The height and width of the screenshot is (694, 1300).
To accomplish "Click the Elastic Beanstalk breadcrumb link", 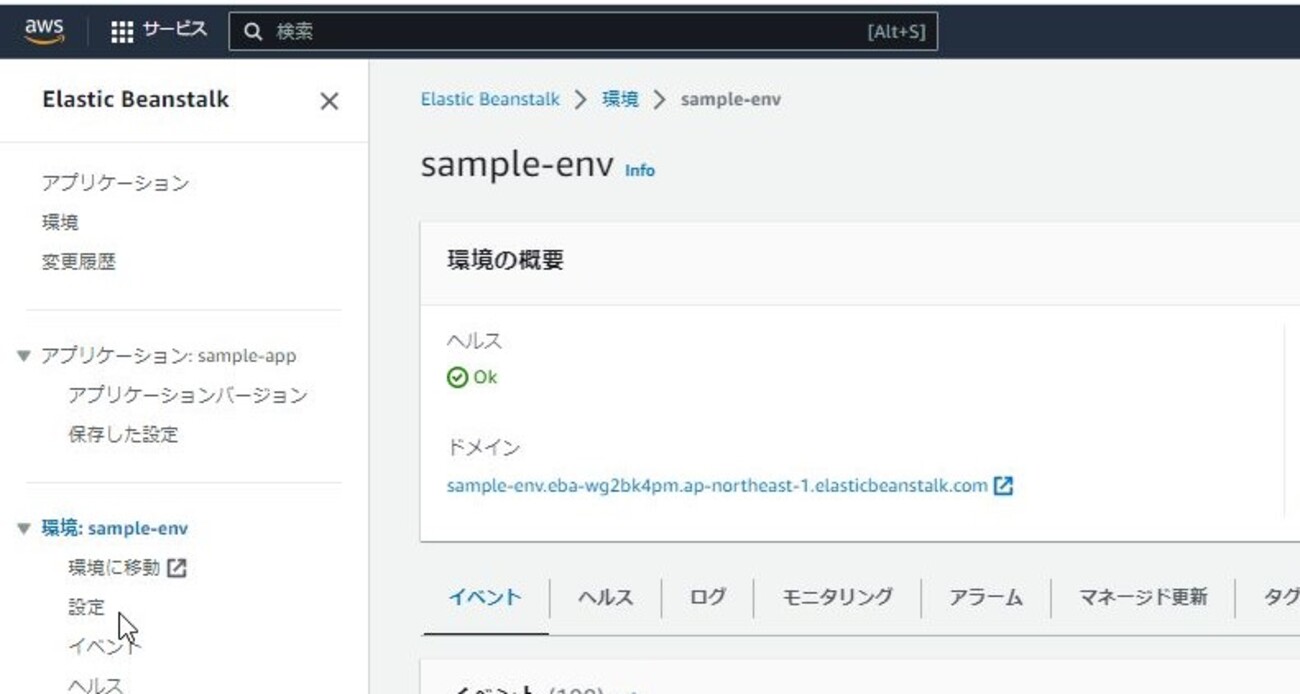I will coord(489,98).
